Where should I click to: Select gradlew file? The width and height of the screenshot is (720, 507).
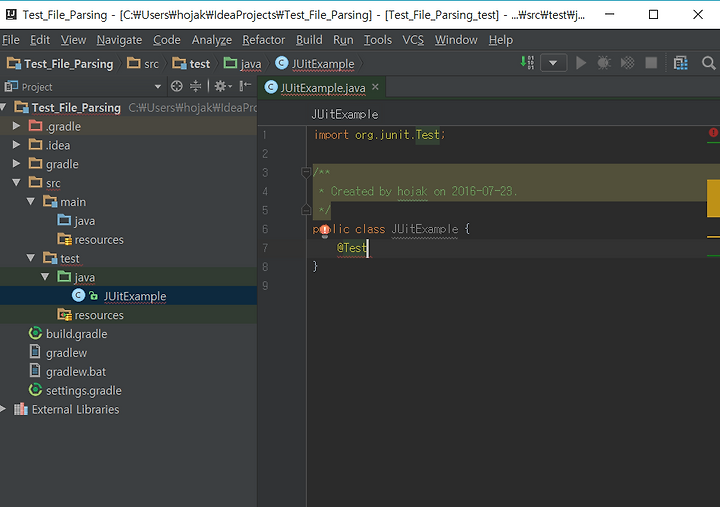(x=58, y=352)
